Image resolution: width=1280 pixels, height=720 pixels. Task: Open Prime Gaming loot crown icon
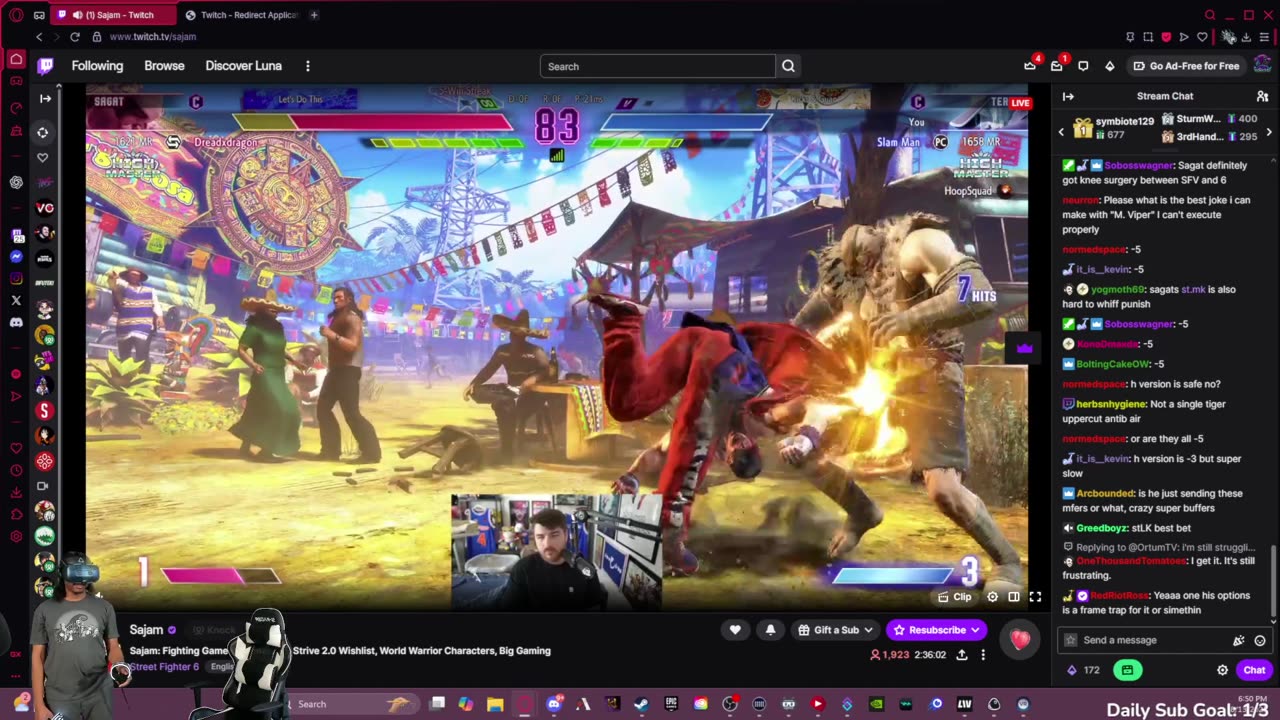[x=1030, y=66]
